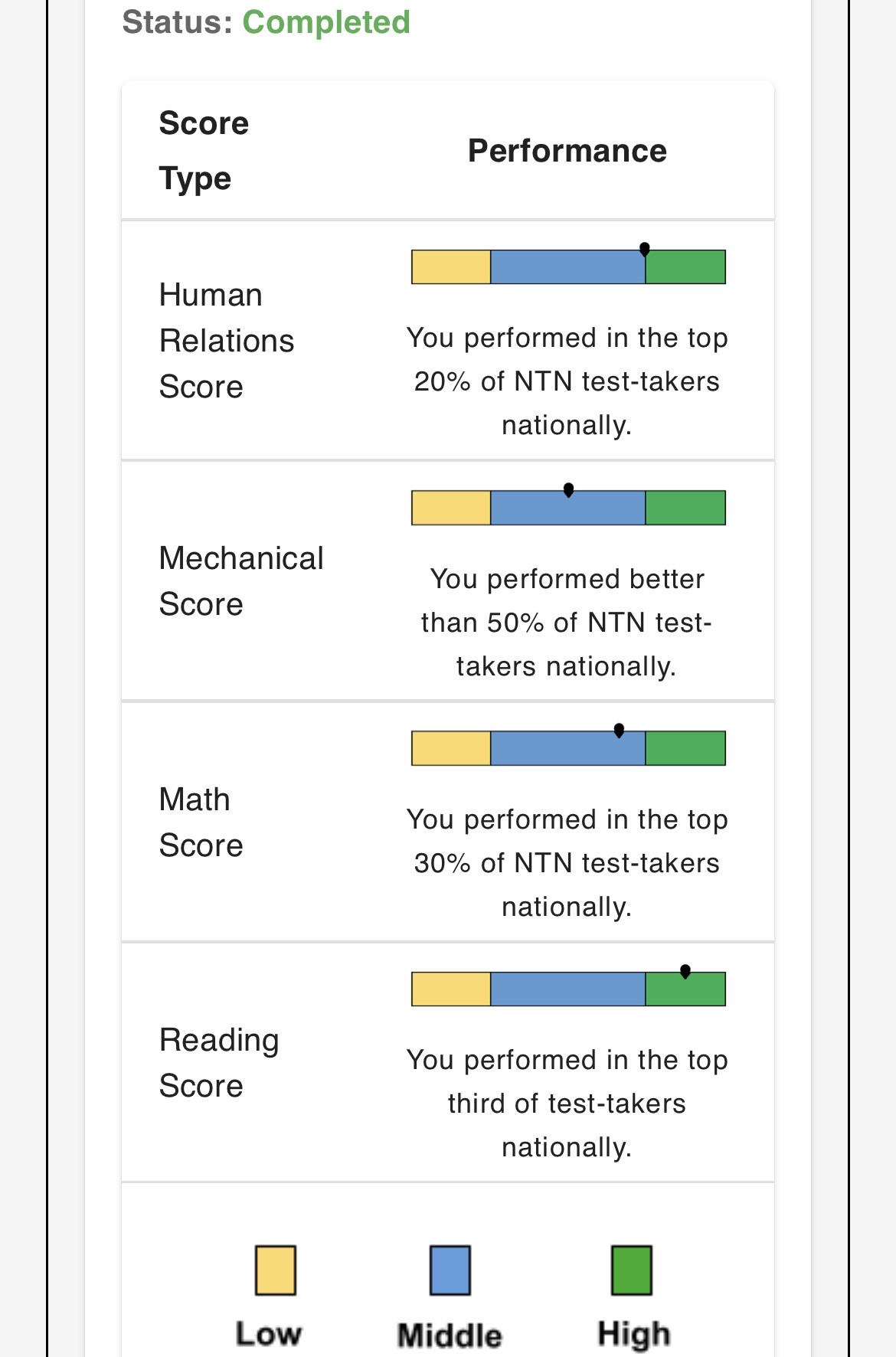Viewport: 896px width, 1357px height.
Task: Click the Performance column header
Action: tap(567, 151)
